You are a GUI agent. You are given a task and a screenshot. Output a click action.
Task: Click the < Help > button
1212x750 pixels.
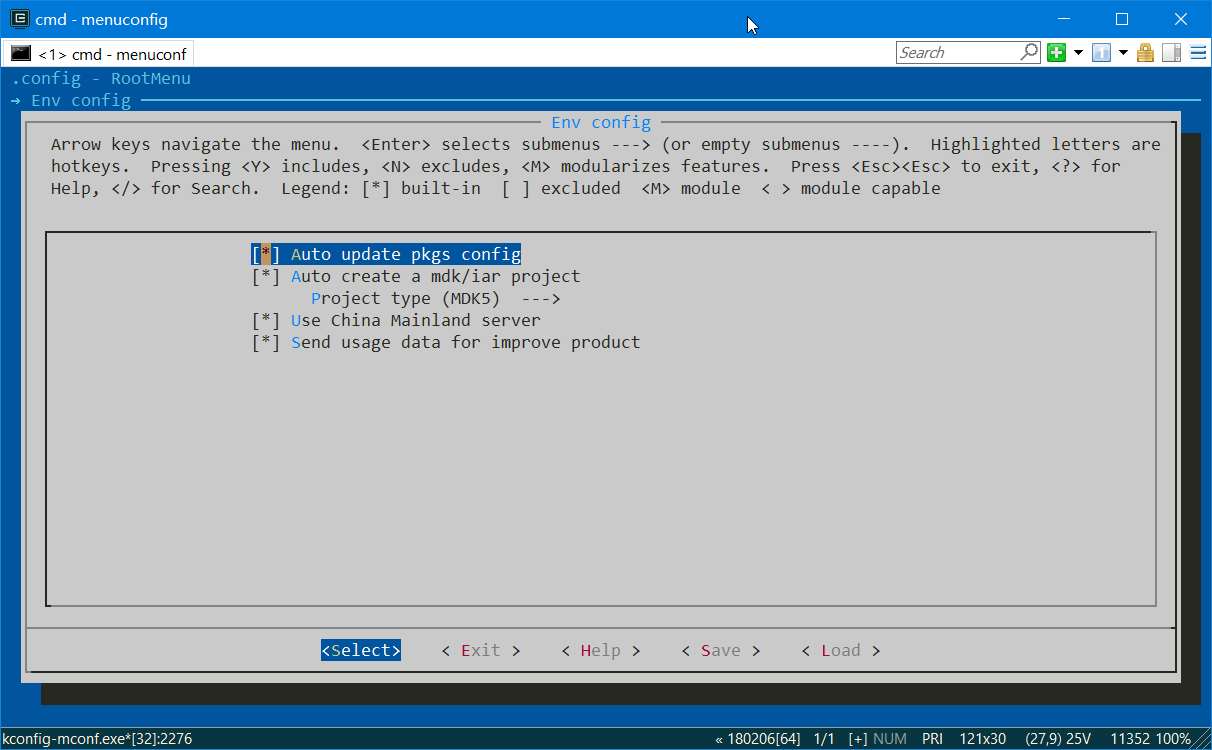click(x=600, y=650)
